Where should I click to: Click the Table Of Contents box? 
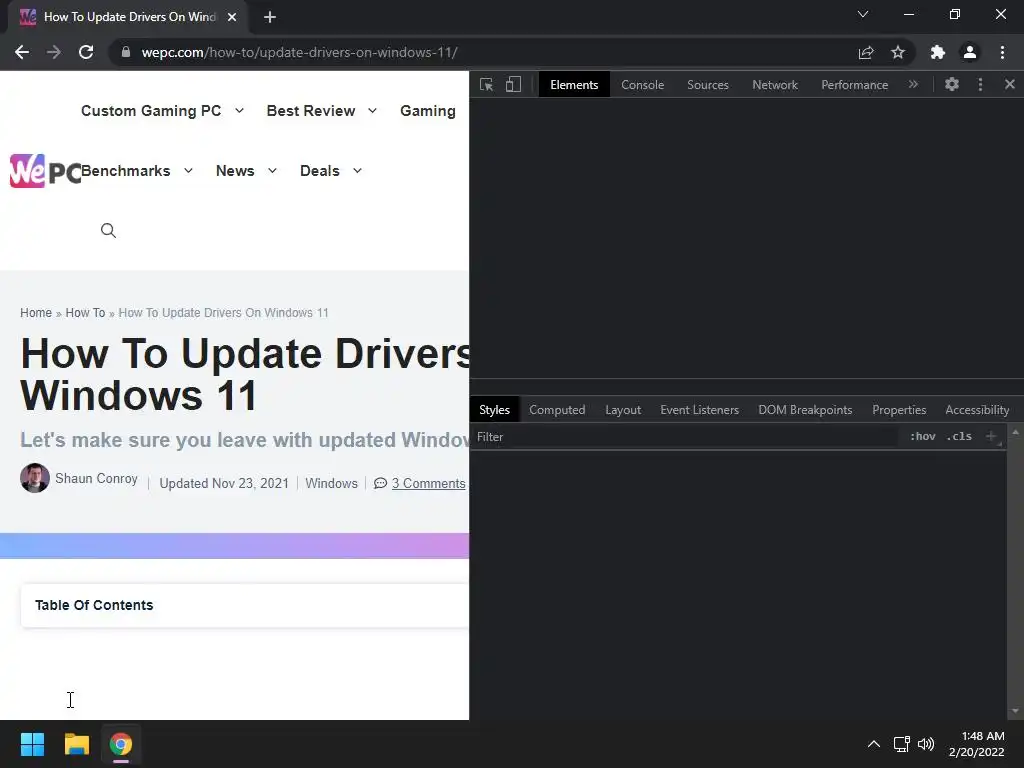click(x=245, y=605)
